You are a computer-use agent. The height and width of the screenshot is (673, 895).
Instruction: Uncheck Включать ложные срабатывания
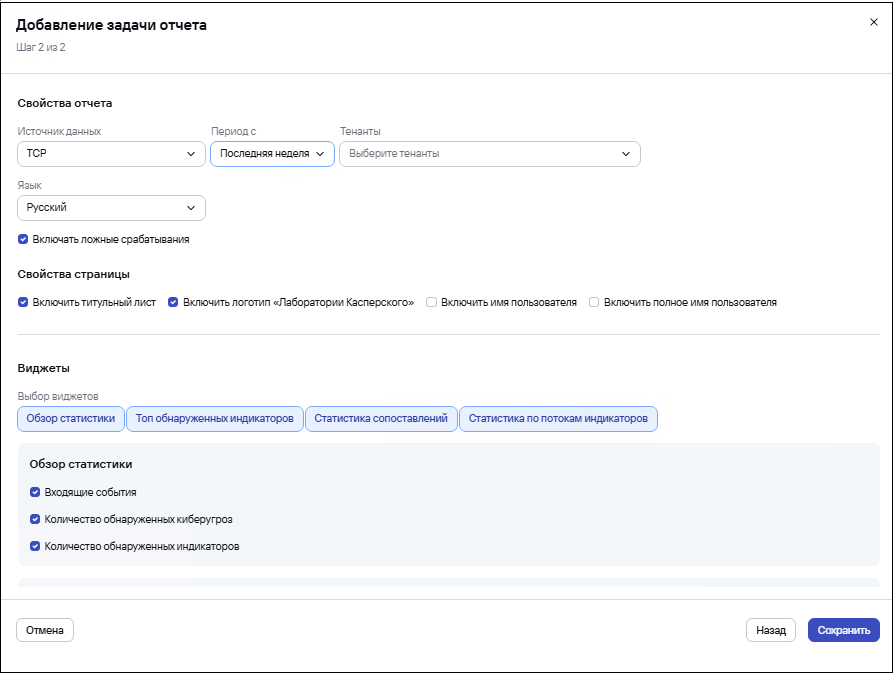click(x=23, y=239)
